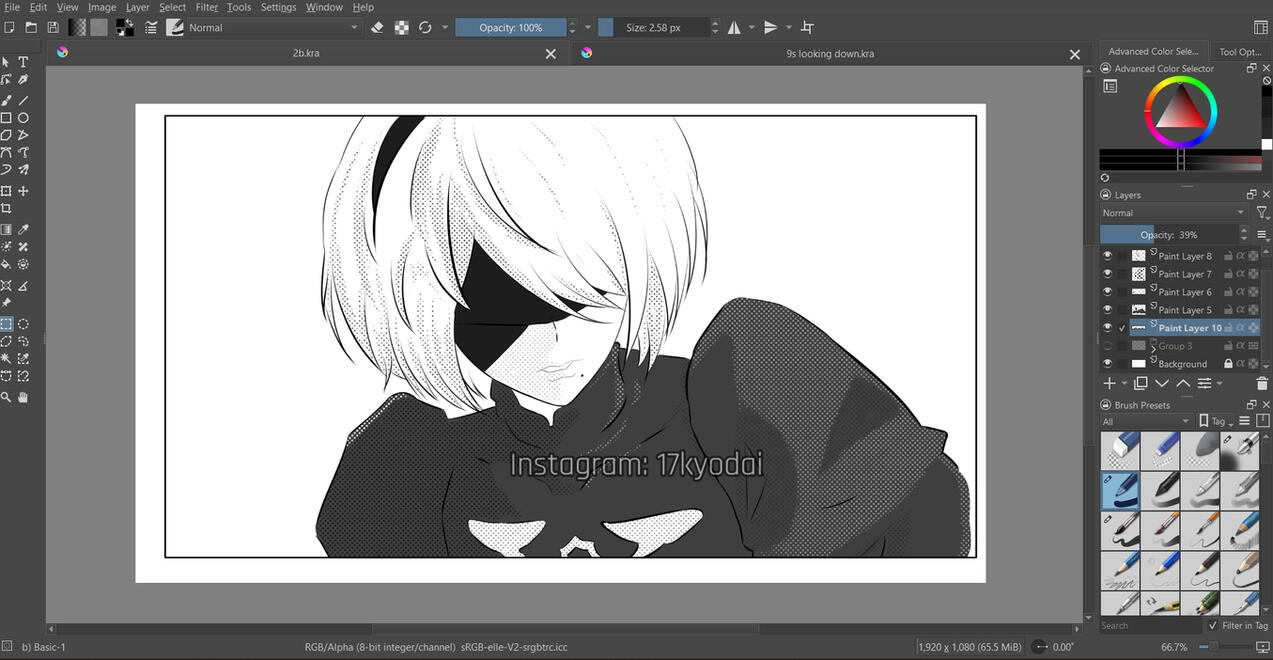Select the Calligraphy tool
The image size is (1273, 660).
(23, 80)
